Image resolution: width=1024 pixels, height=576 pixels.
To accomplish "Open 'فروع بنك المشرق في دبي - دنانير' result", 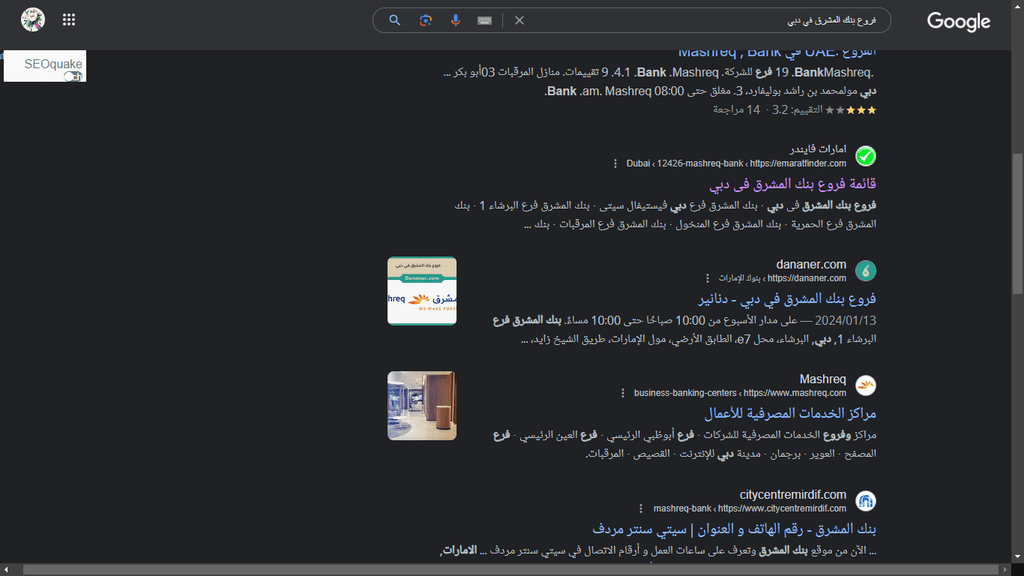I will pos(787,299).
